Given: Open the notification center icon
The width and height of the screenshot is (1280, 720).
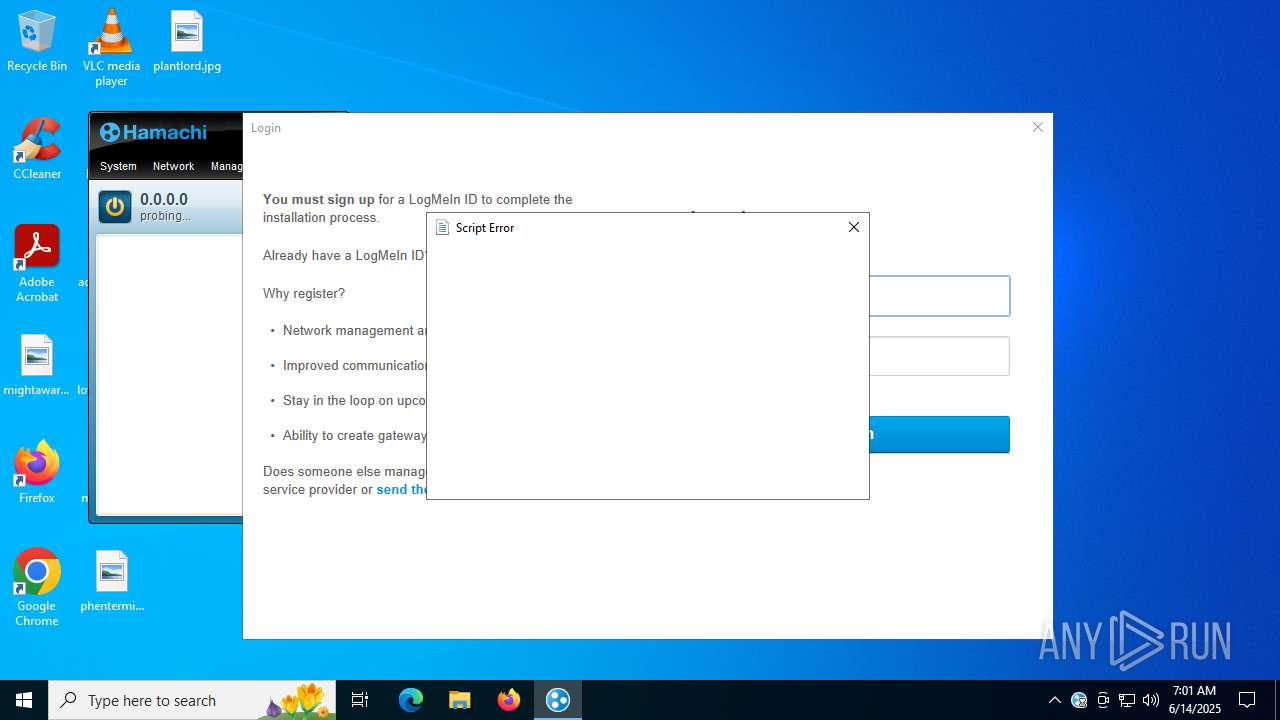Looking at the screenshot, I should click(x=1247, y=700).
